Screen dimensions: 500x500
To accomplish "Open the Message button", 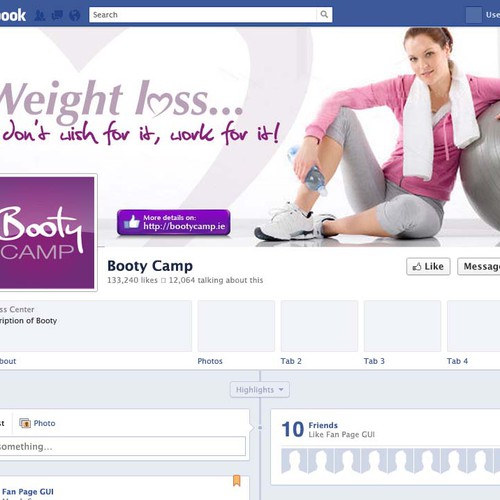I will 479,266.
